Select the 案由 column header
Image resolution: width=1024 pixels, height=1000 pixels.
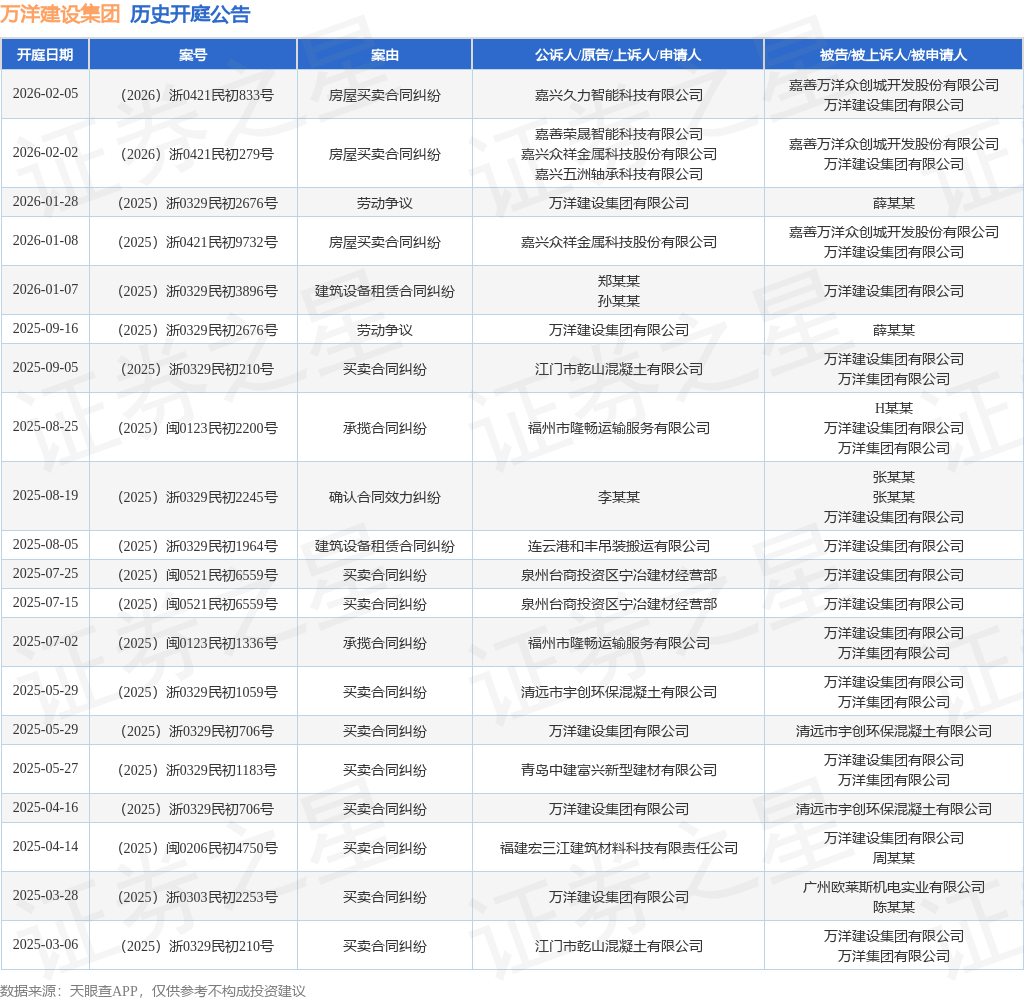pyautogui.click(x=385, y=55)
